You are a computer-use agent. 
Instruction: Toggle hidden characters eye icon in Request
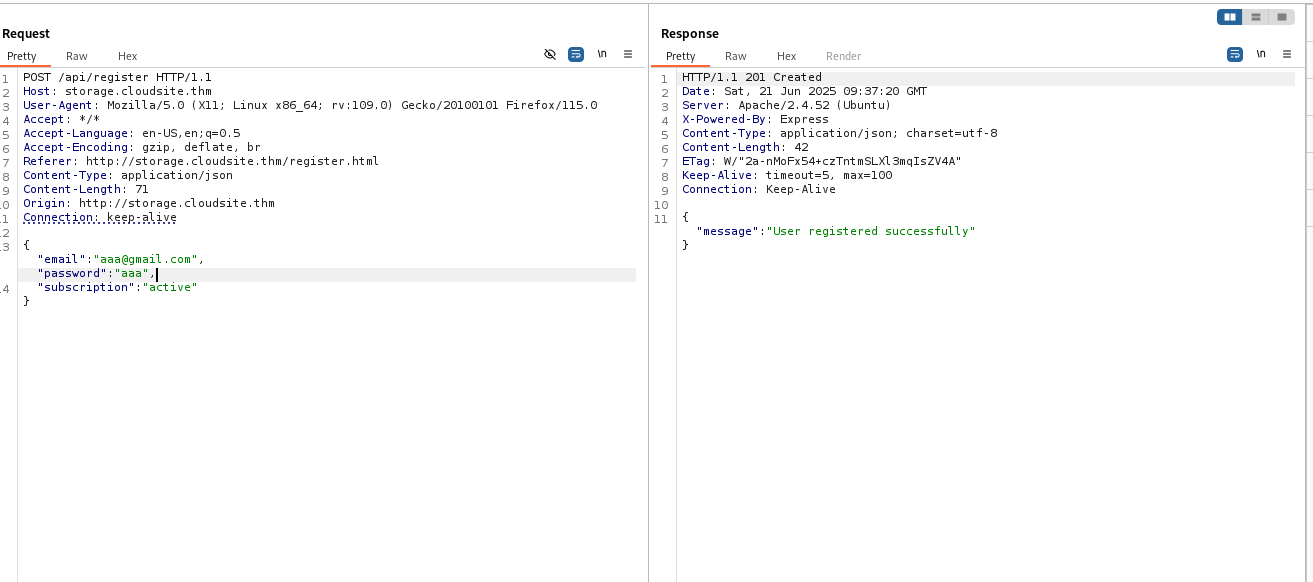[550, 55]
